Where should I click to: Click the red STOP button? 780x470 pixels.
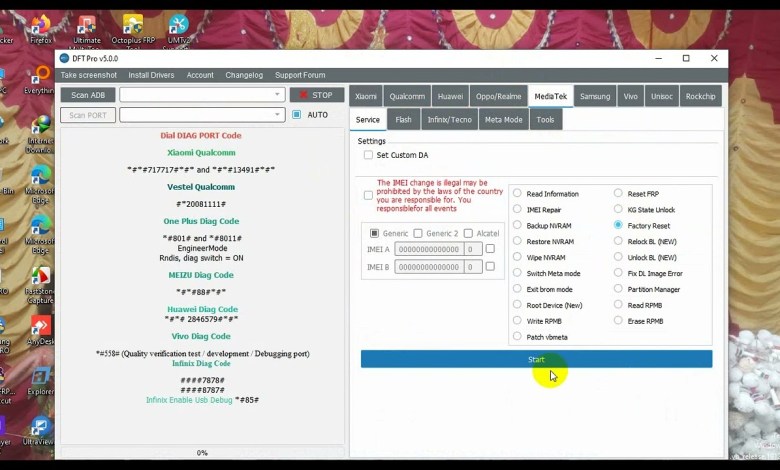click(316, 95)
